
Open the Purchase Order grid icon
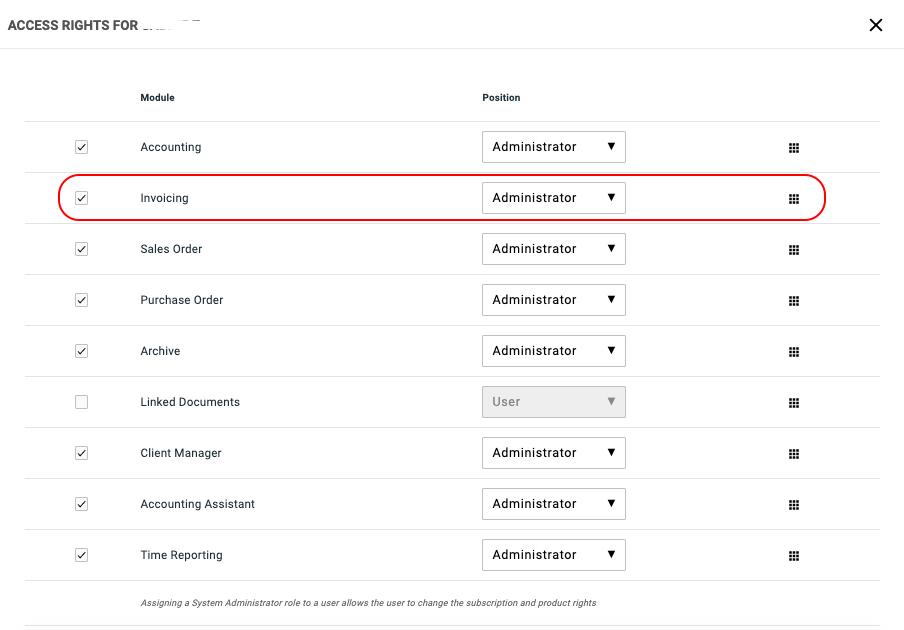click(794, 301)
